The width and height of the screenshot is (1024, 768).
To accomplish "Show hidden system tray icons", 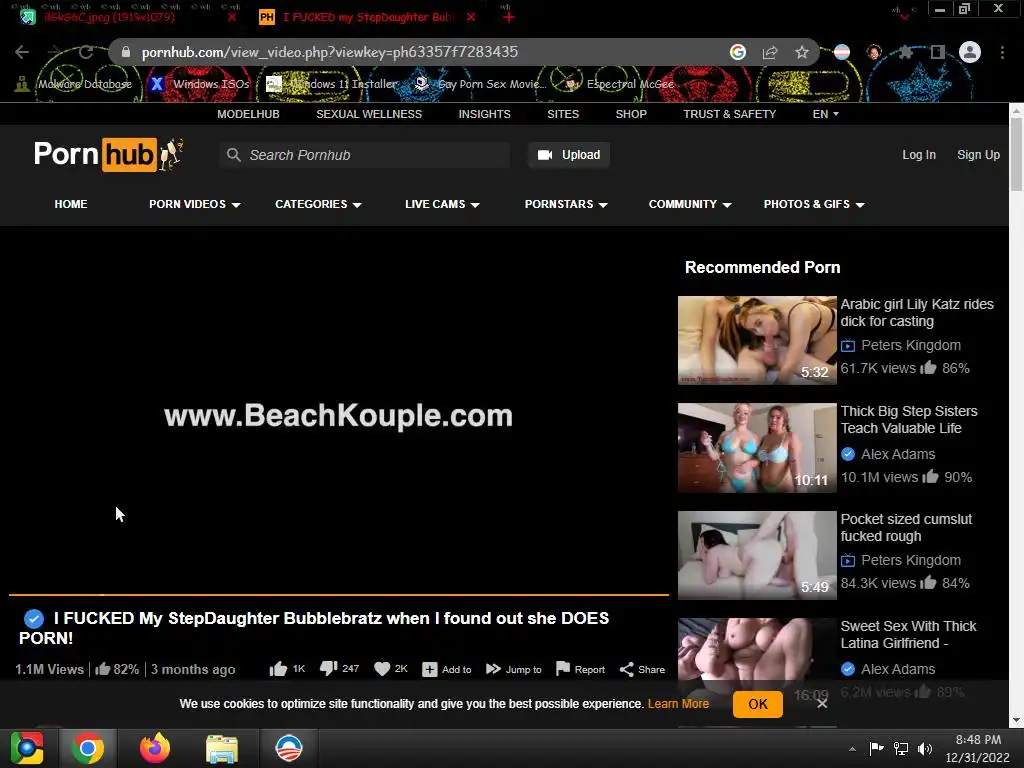I will pyautogui.click(x=852, y=749).
